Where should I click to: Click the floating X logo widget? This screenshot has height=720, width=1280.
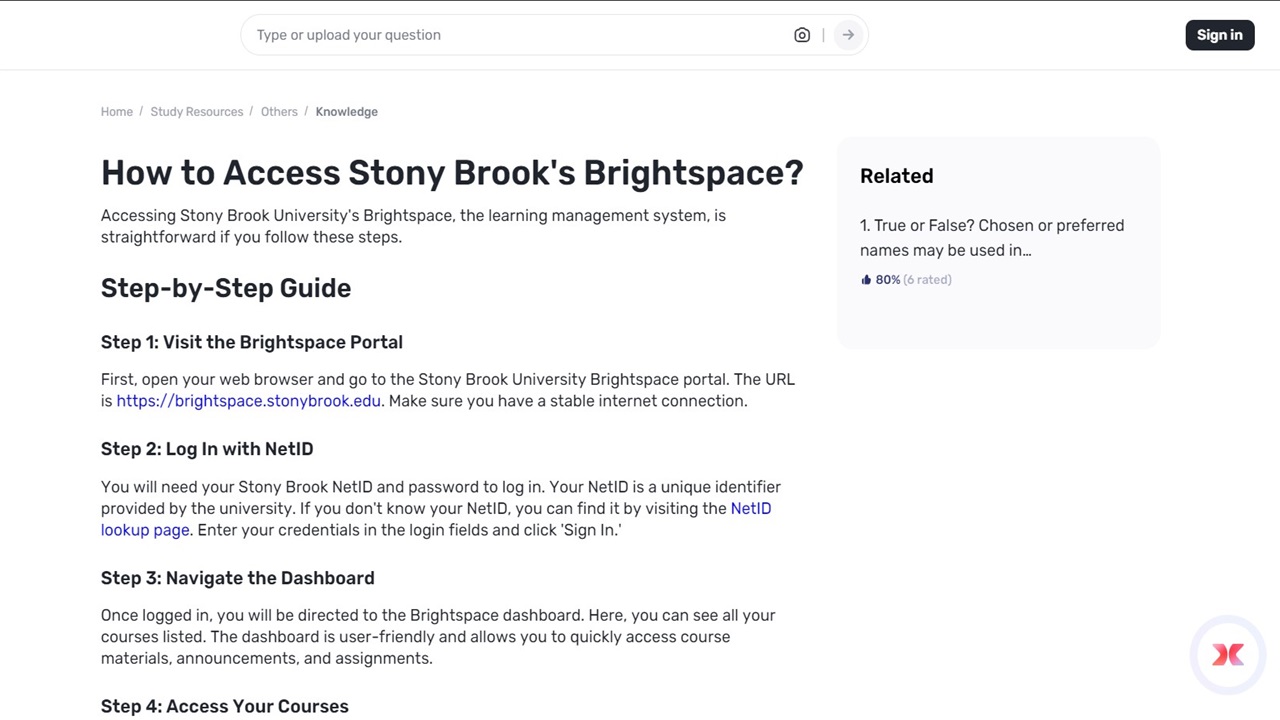pos(1228,654)
